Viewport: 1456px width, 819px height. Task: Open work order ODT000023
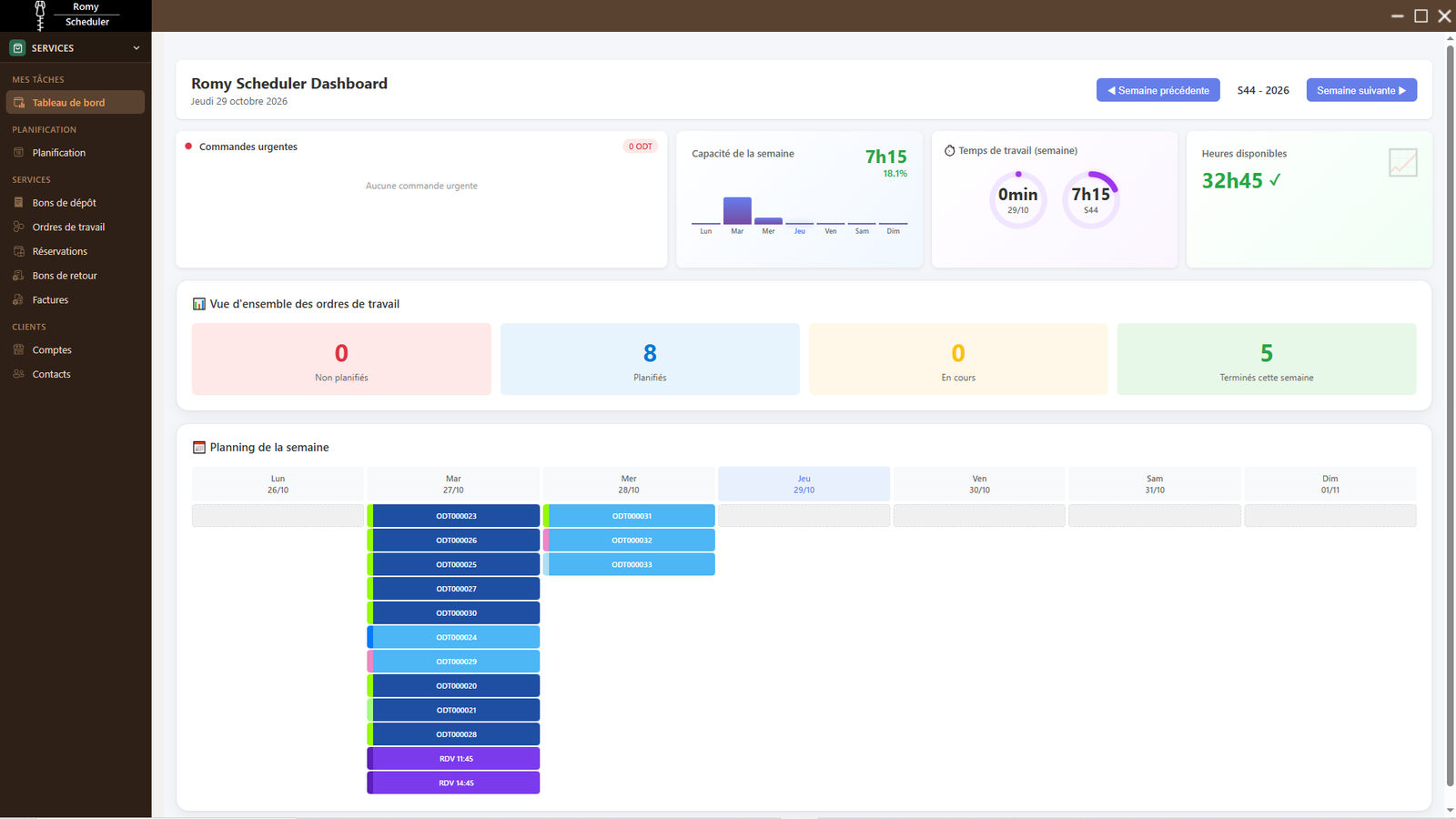tap(453, 516)
